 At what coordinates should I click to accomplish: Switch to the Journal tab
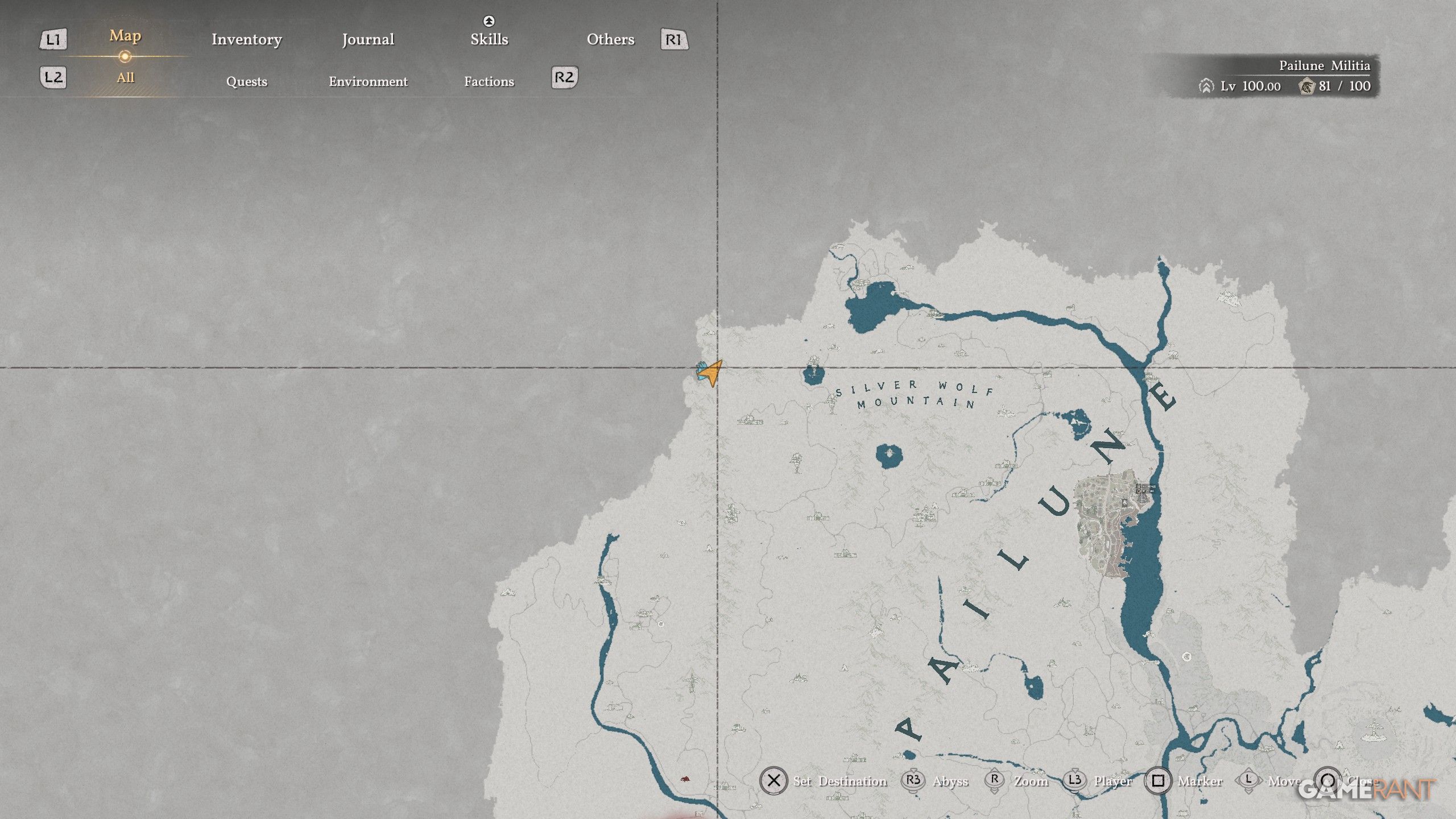(368, 39)
